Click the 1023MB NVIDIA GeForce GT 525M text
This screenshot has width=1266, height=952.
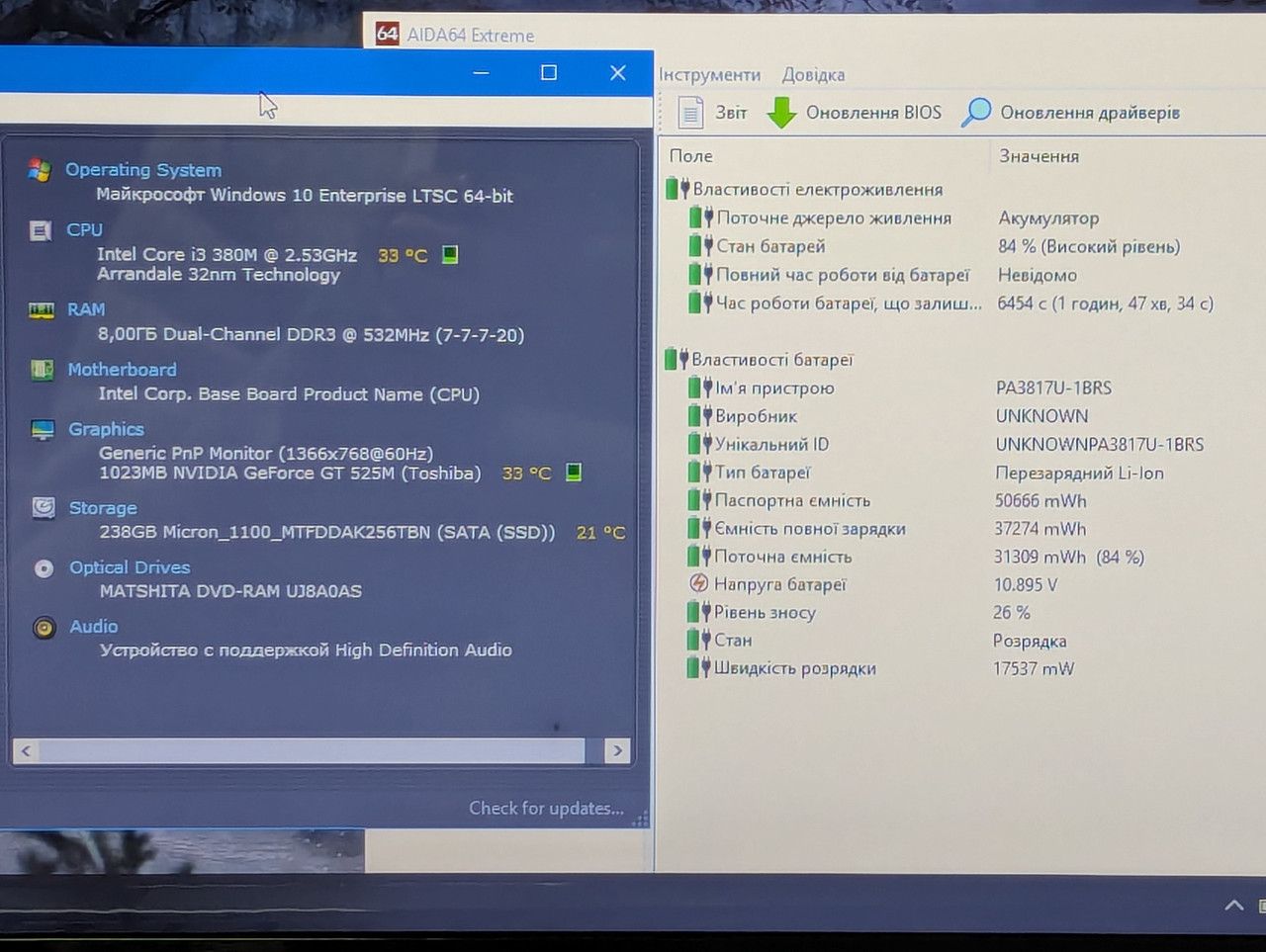click(x=290, y=474)
